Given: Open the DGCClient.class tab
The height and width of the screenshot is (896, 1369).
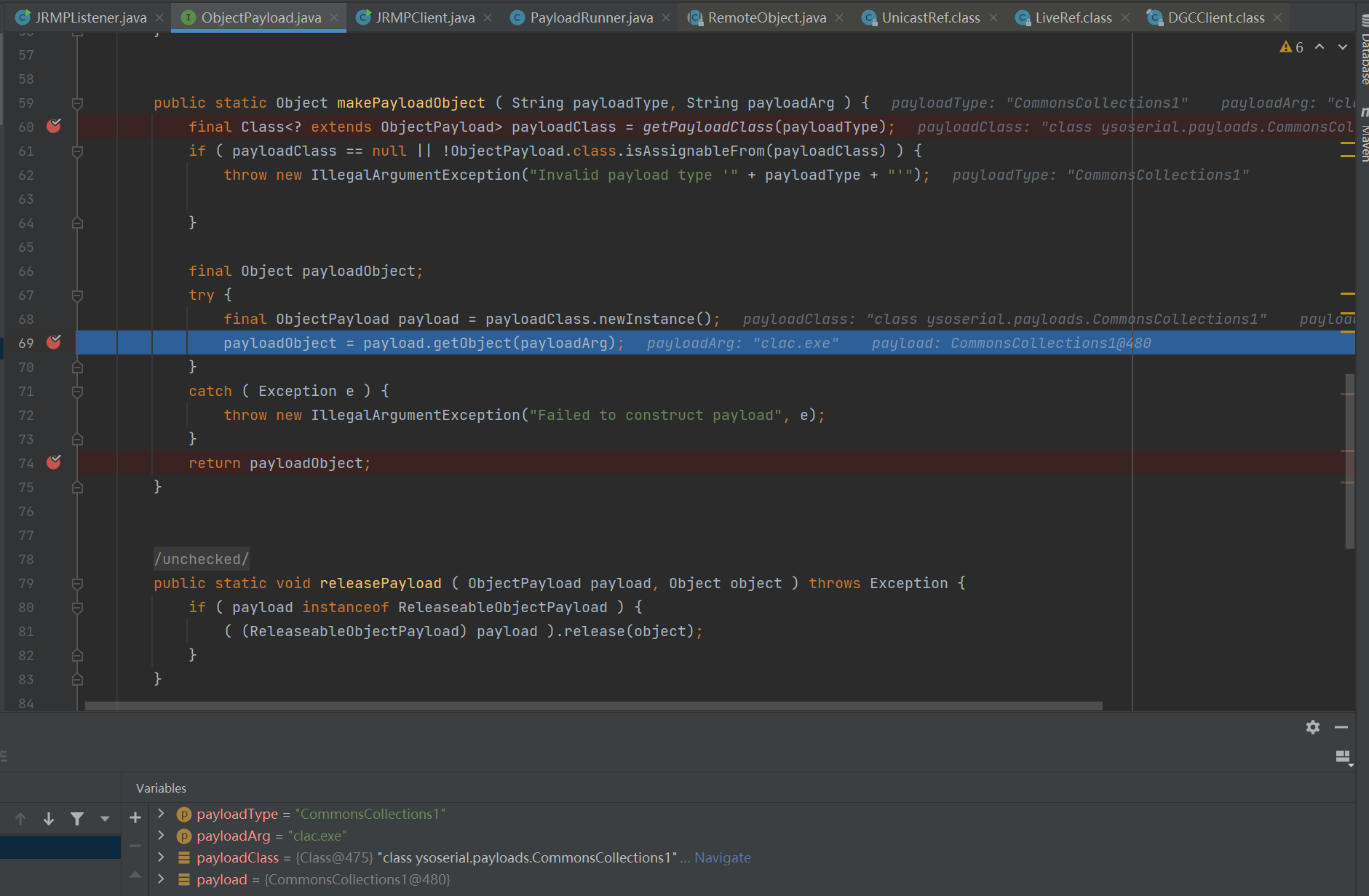Looking at the screenshot, I should (x=1215, y=17).
